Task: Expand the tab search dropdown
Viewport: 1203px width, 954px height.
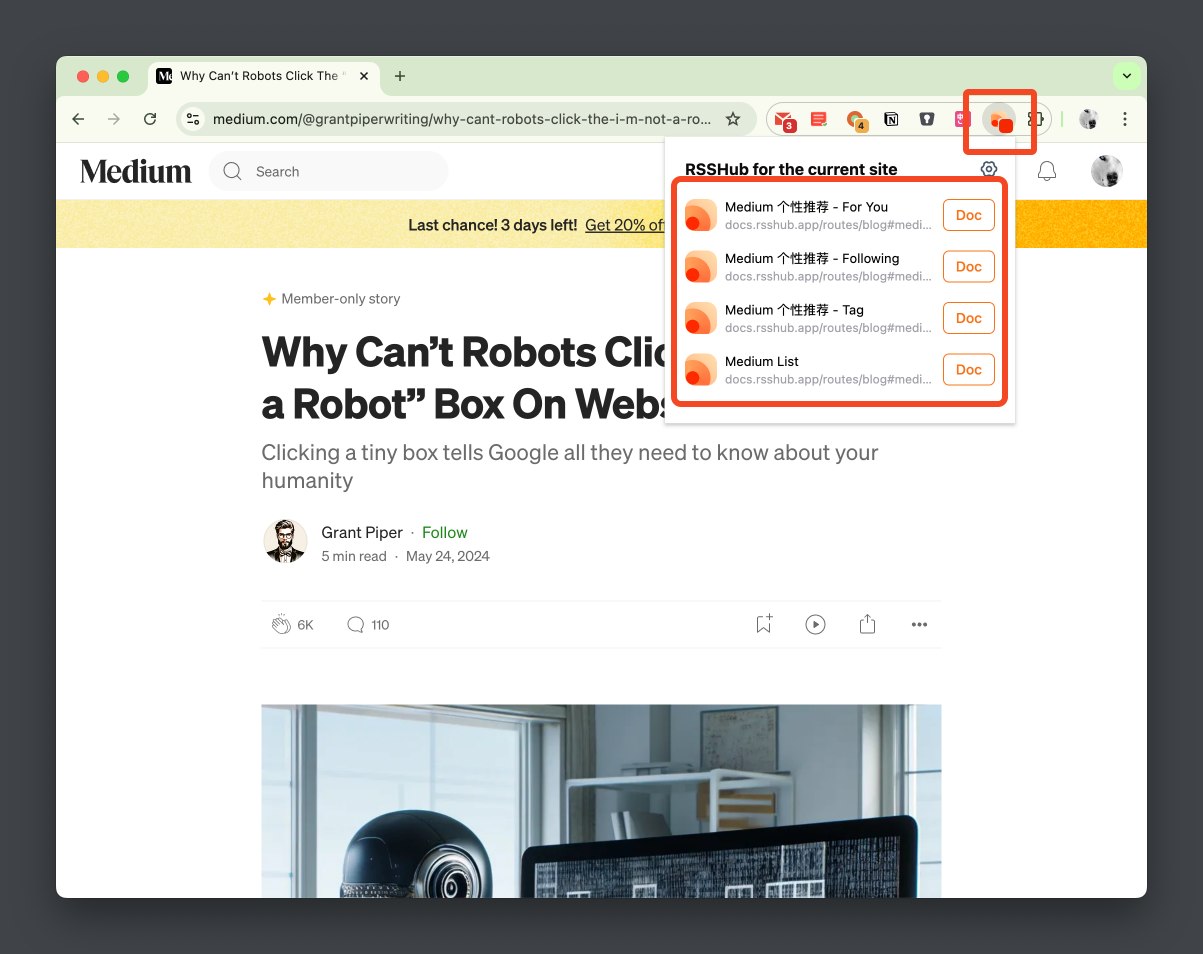Action: click(1127, 76)
